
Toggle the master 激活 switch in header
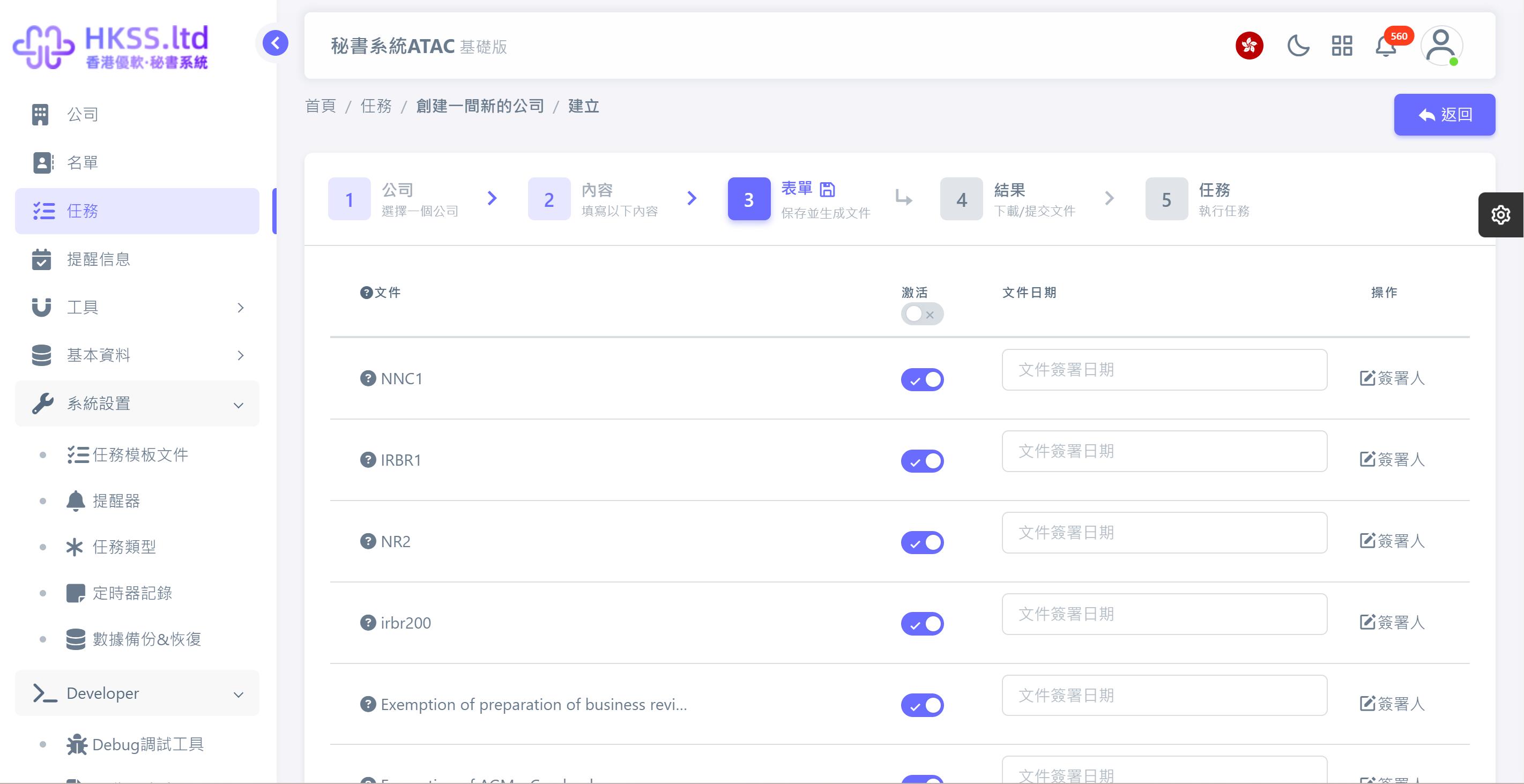[x=921, y=315]
